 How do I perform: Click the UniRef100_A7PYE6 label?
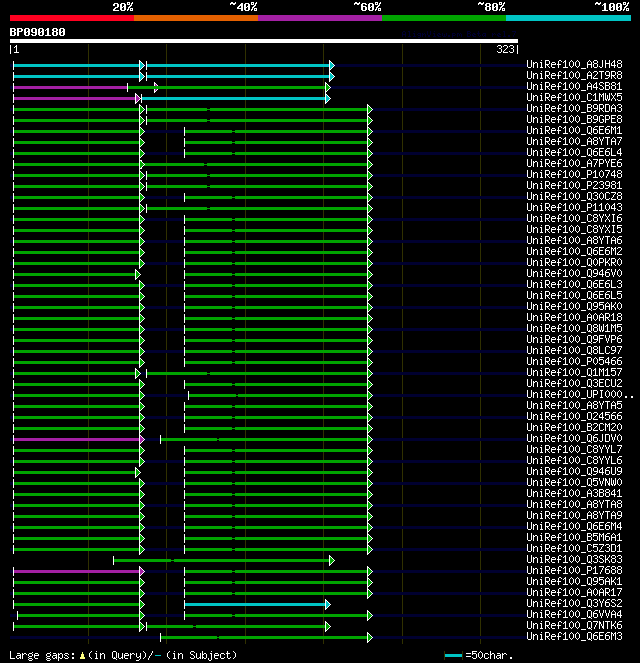(574, 163)
